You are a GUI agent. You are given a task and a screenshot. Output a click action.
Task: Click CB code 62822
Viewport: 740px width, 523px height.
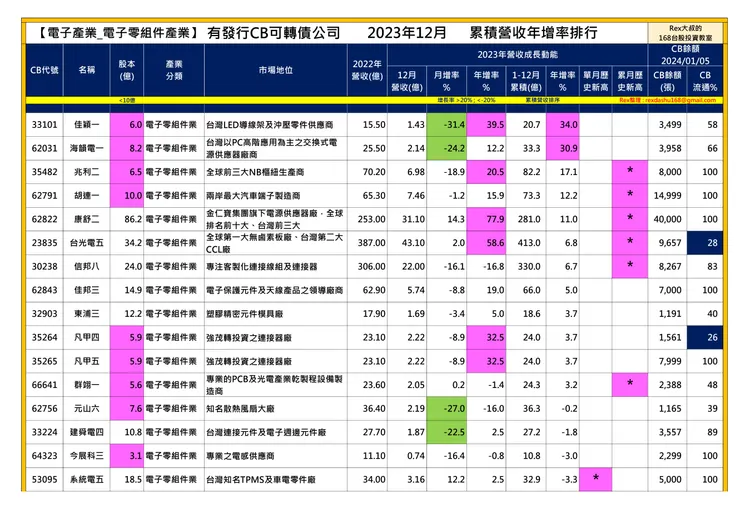44,219
